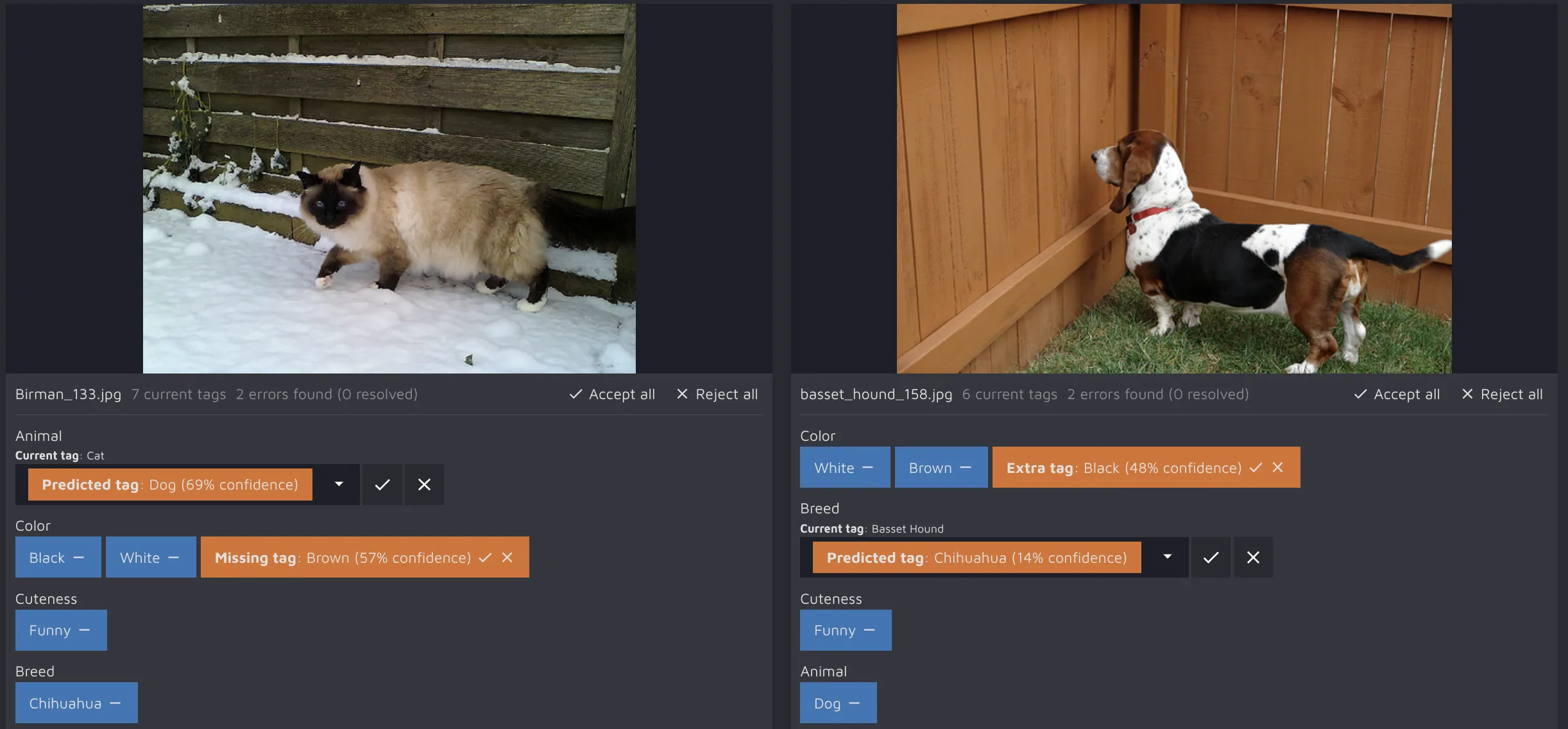Screen dimensions: 1568x729
Task: Reject predicted Chihuahua breed X button
Action: (x=1253, y=558)
